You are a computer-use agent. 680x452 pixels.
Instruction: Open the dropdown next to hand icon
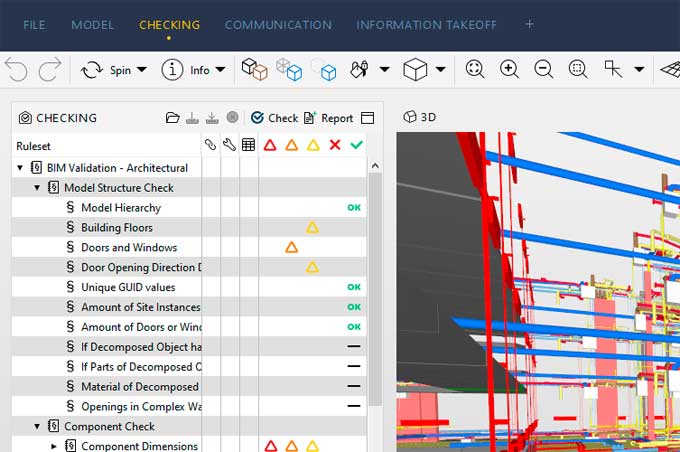pyautogui.click(x=384, y=69)
